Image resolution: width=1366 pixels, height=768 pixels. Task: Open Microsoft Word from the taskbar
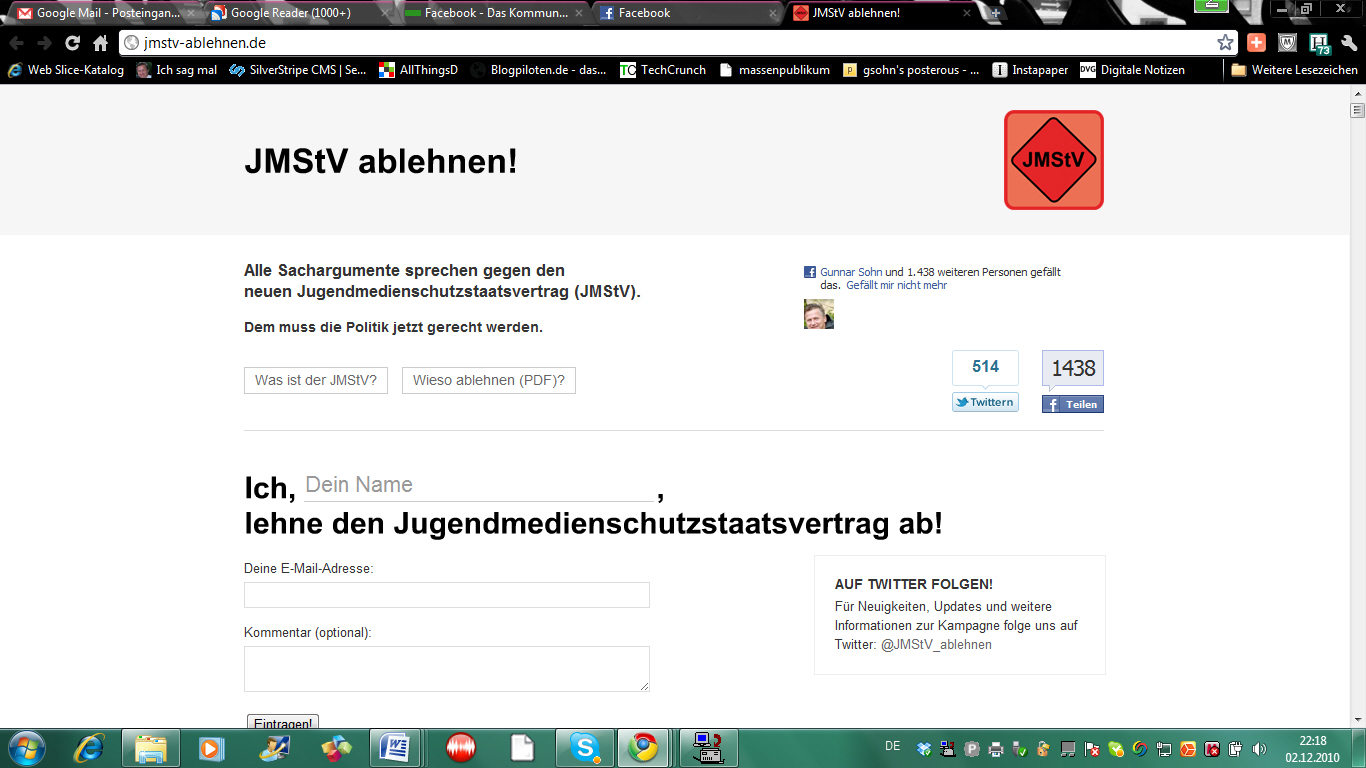(x=395, y=747)
